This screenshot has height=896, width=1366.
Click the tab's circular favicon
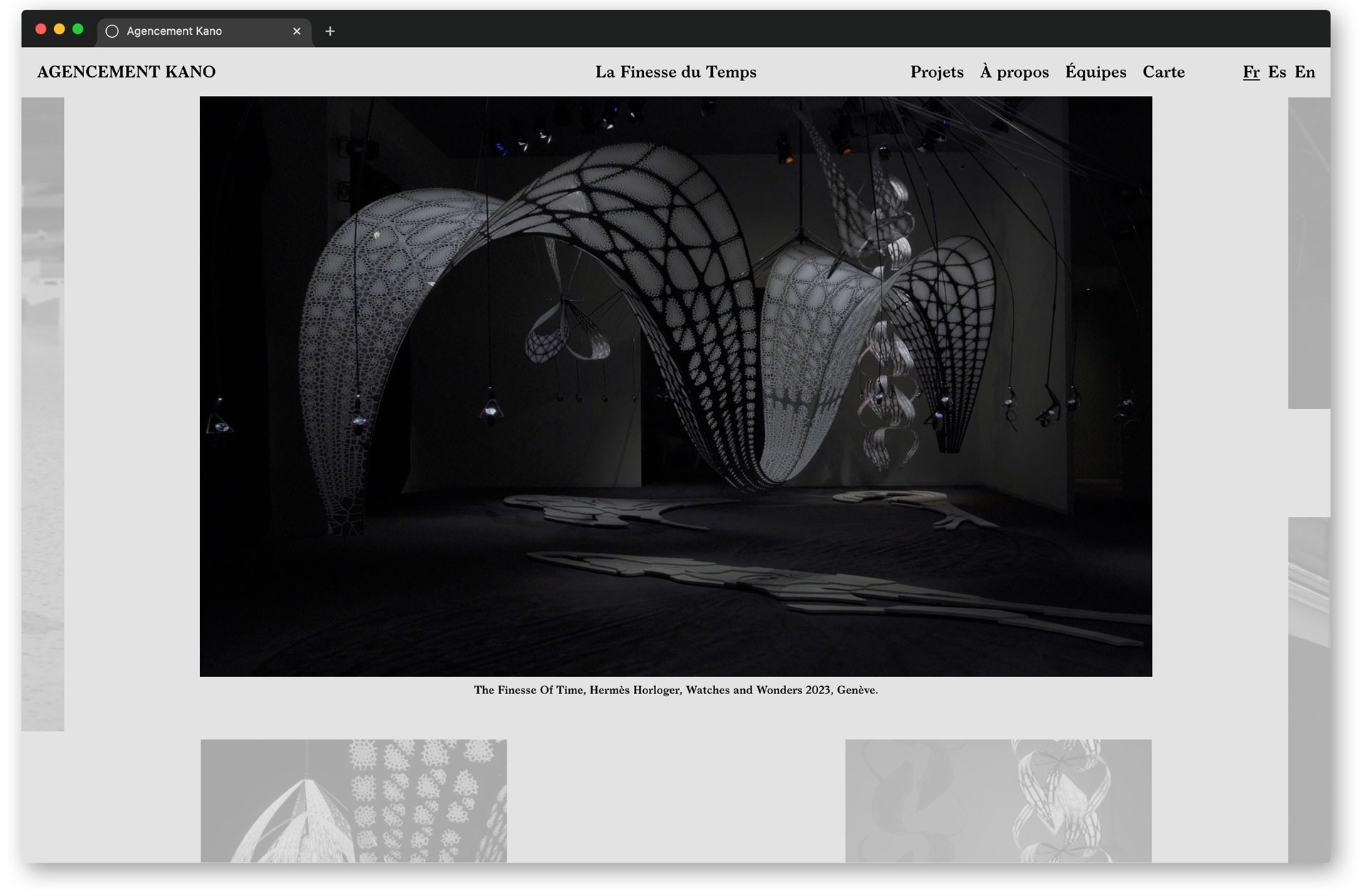point(112,31)
